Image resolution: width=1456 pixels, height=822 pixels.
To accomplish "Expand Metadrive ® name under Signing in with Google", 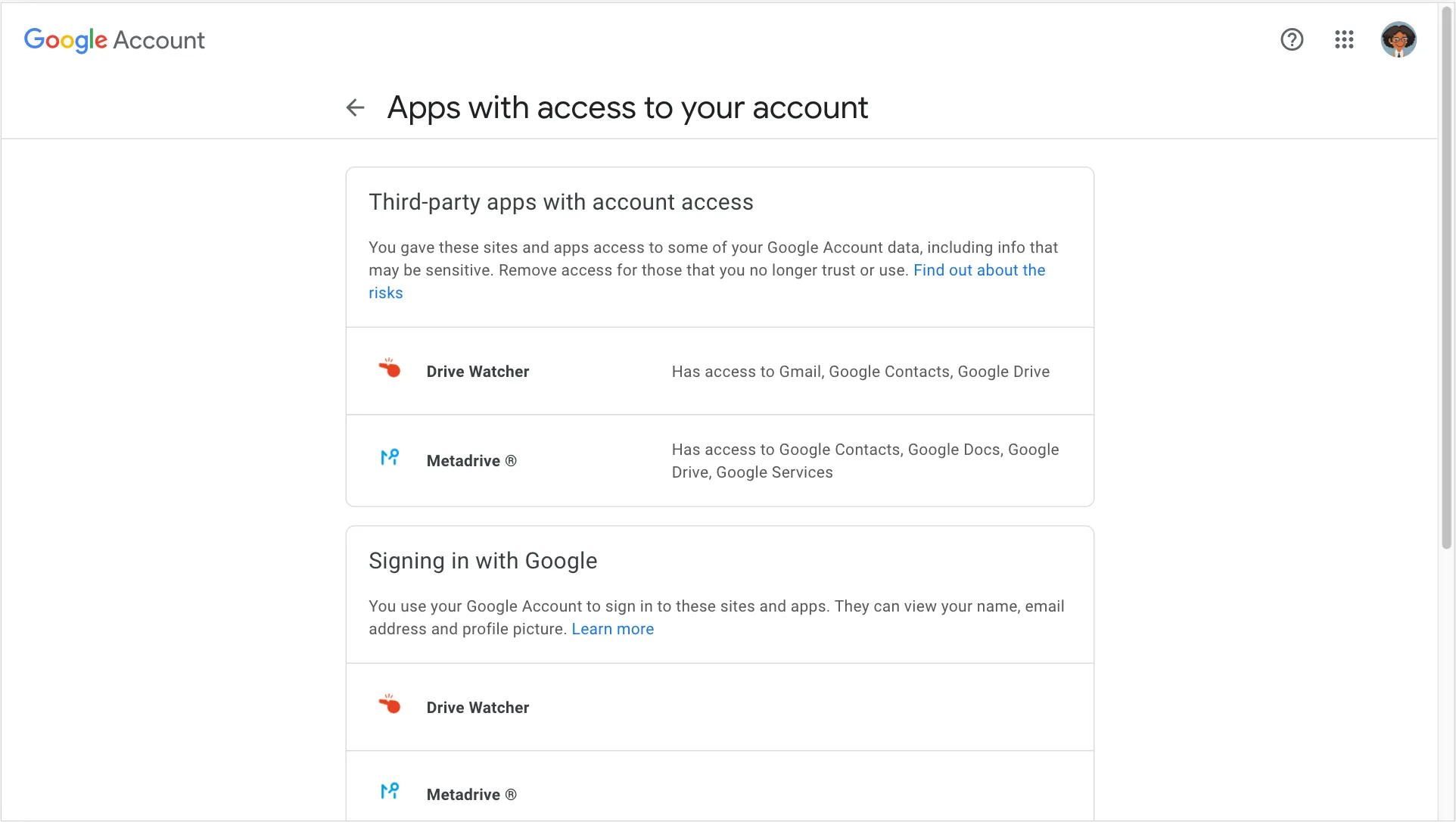I will (471, 795).
